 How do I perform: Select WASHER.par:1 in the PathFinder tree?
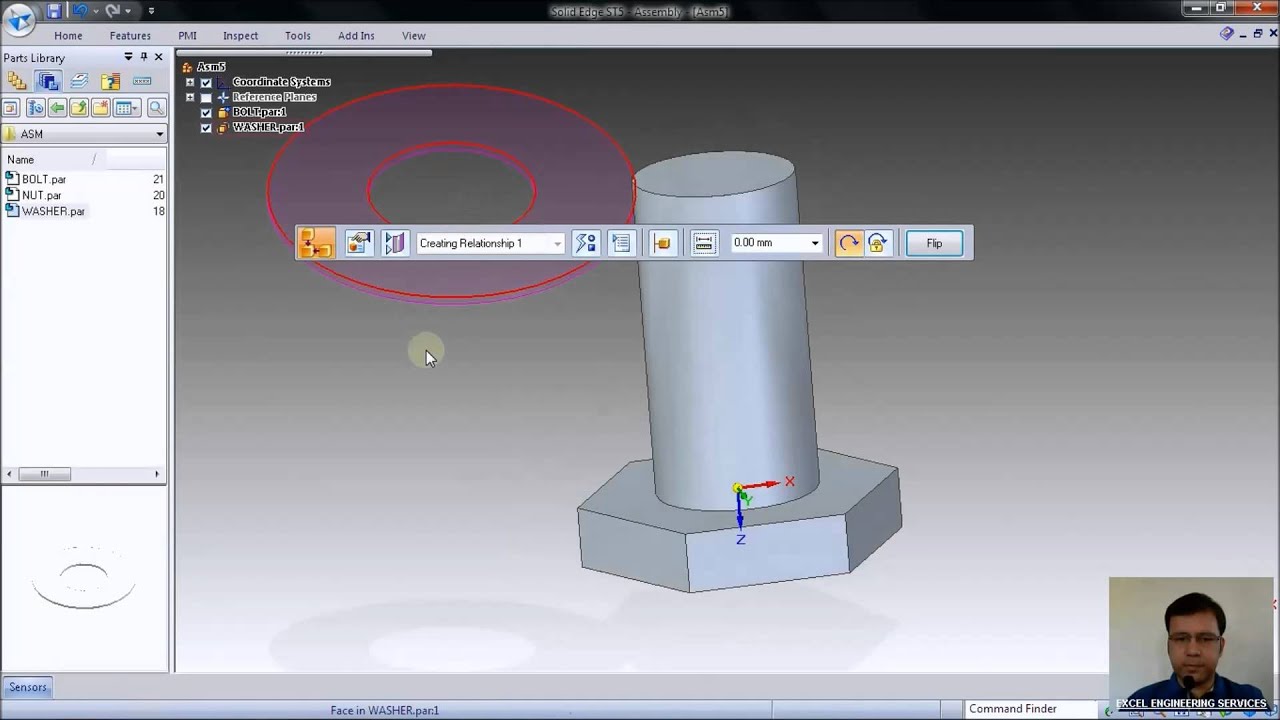(268, 127)
